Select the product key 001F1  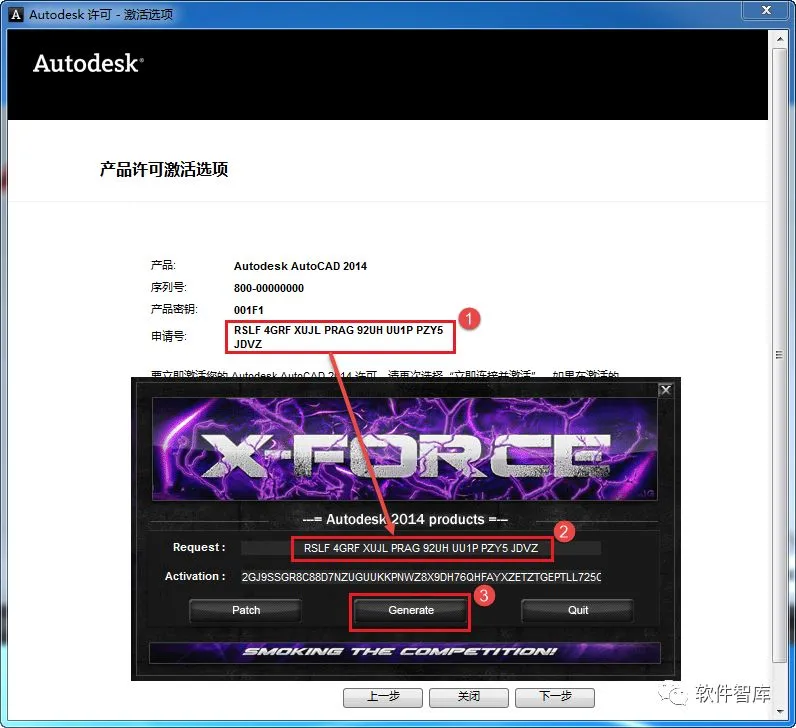coord(248,310)
